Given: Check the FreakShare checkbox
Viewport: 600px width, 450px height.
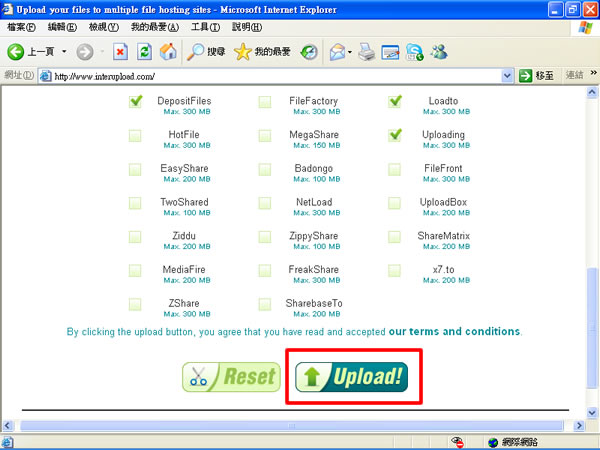Looking at the screenshot, I should [265, 270].
